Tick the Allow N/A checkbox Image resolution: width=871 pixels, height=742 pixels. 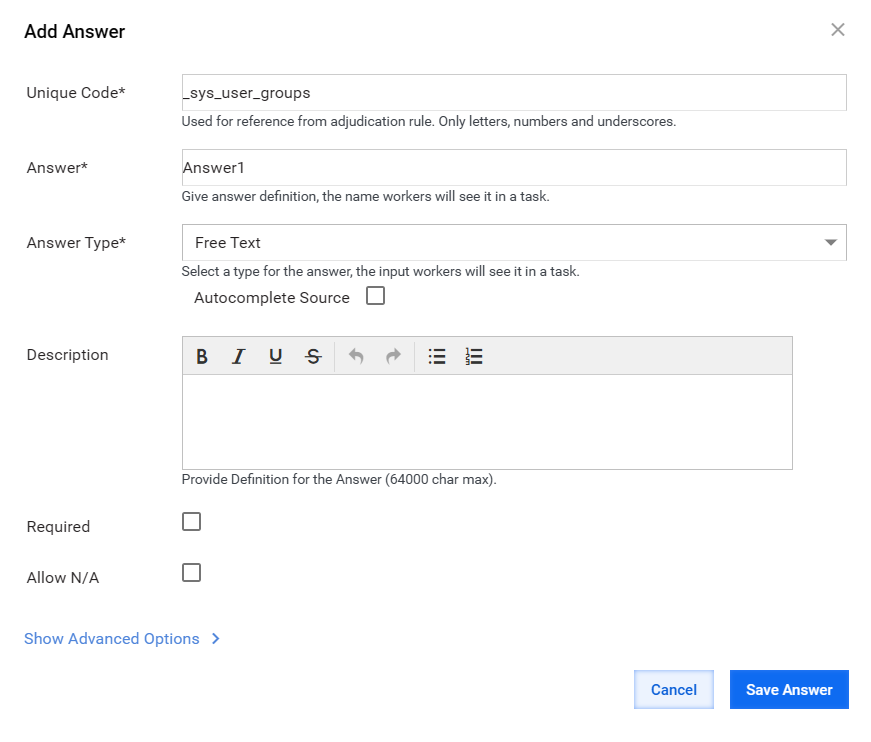click(192, 573)
